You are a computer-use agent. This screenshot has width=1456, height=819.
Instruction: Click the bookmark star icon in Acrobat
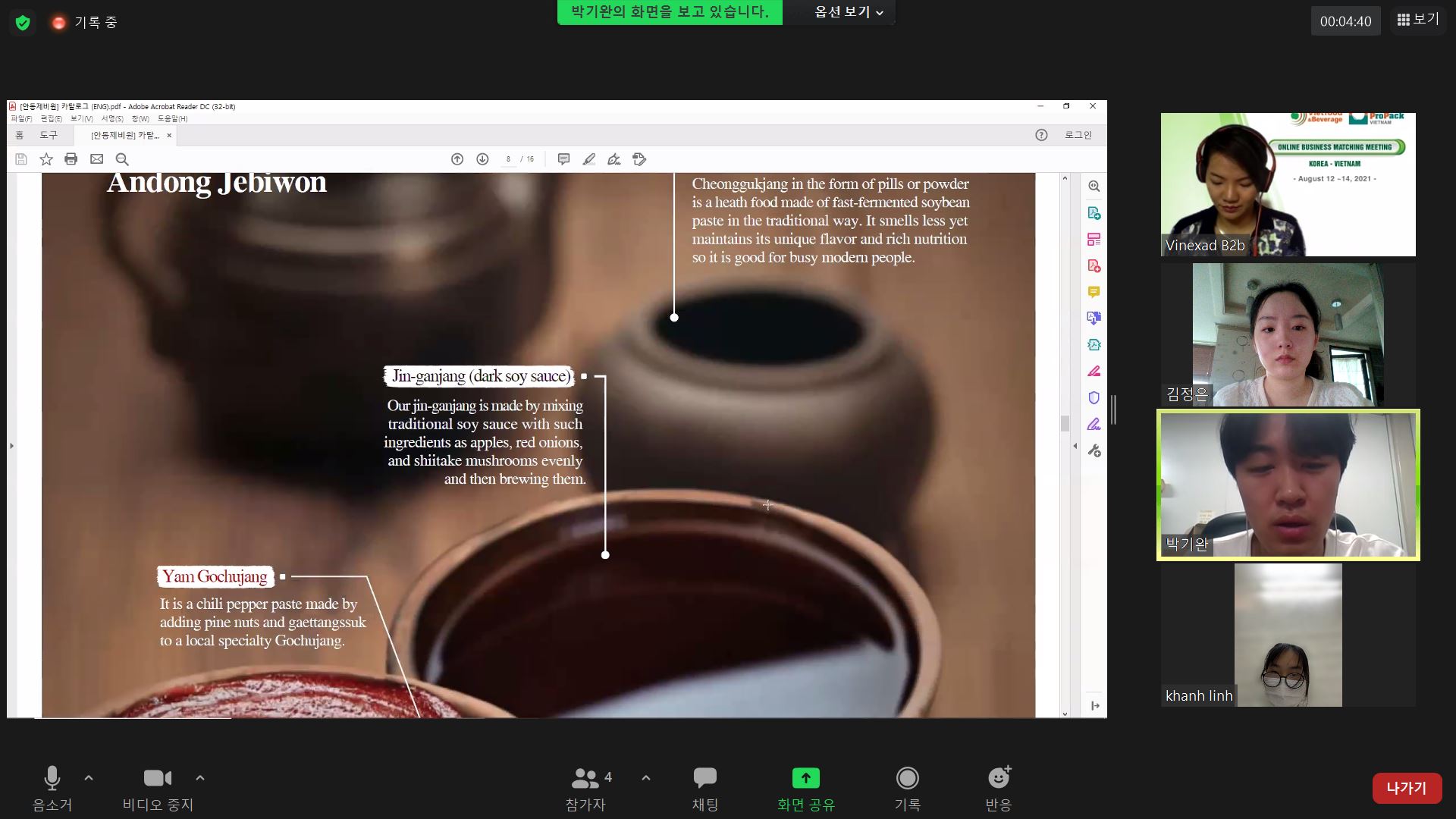(x=46, y=159)
